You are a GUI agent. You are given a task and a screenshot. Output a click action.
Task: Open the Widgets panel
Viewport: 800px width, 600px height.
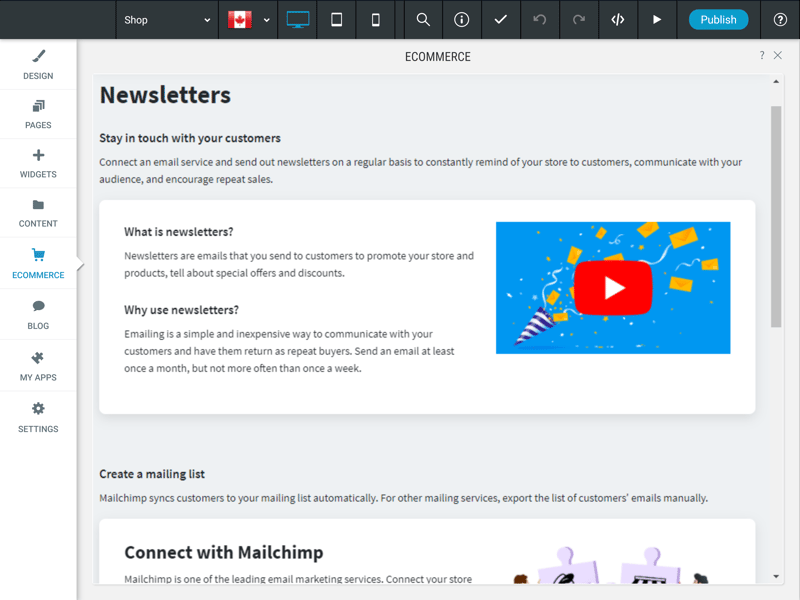click(x=38, y=164)
